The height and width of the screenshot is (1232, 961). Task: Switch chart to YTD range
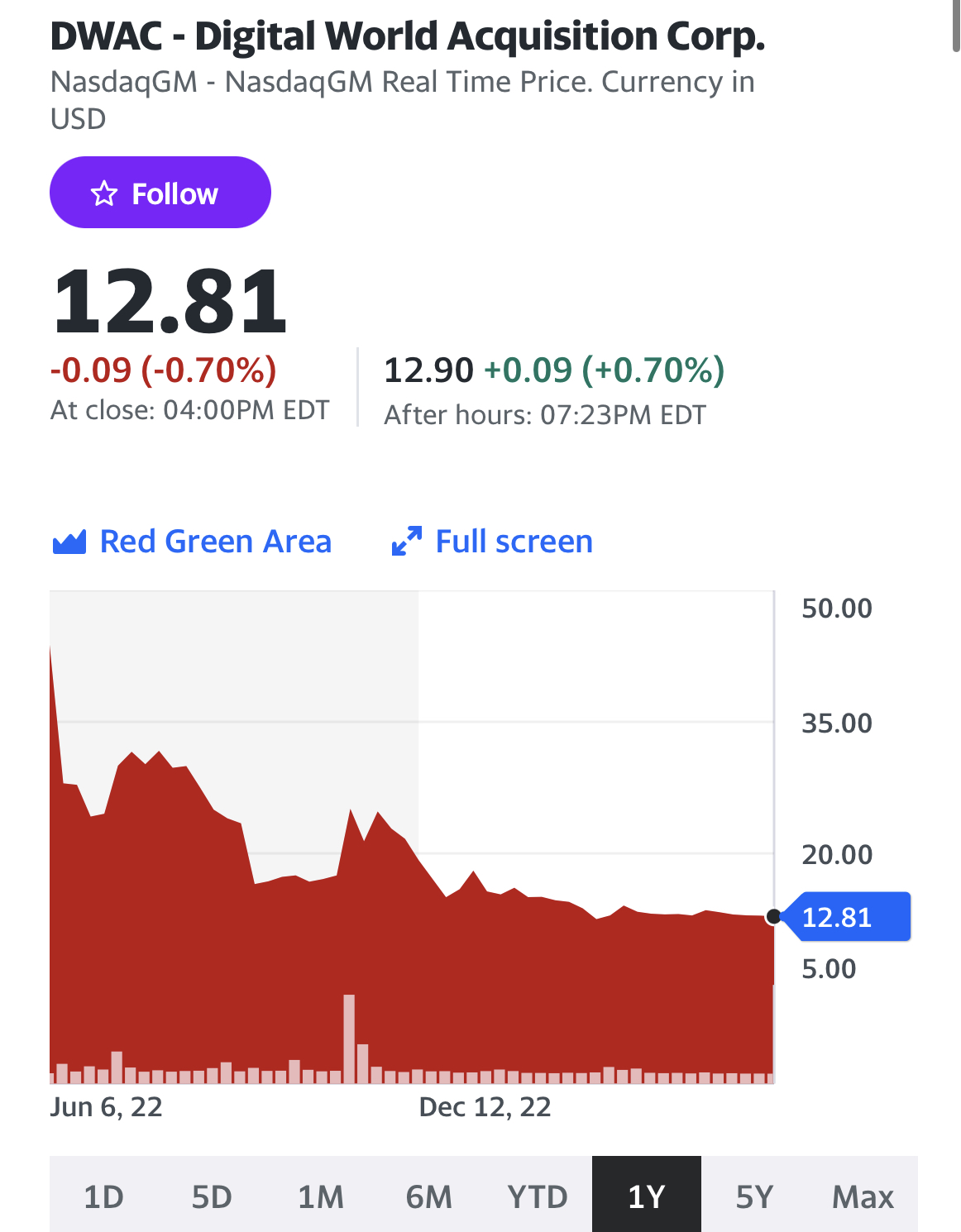(x=538, y=1196)
